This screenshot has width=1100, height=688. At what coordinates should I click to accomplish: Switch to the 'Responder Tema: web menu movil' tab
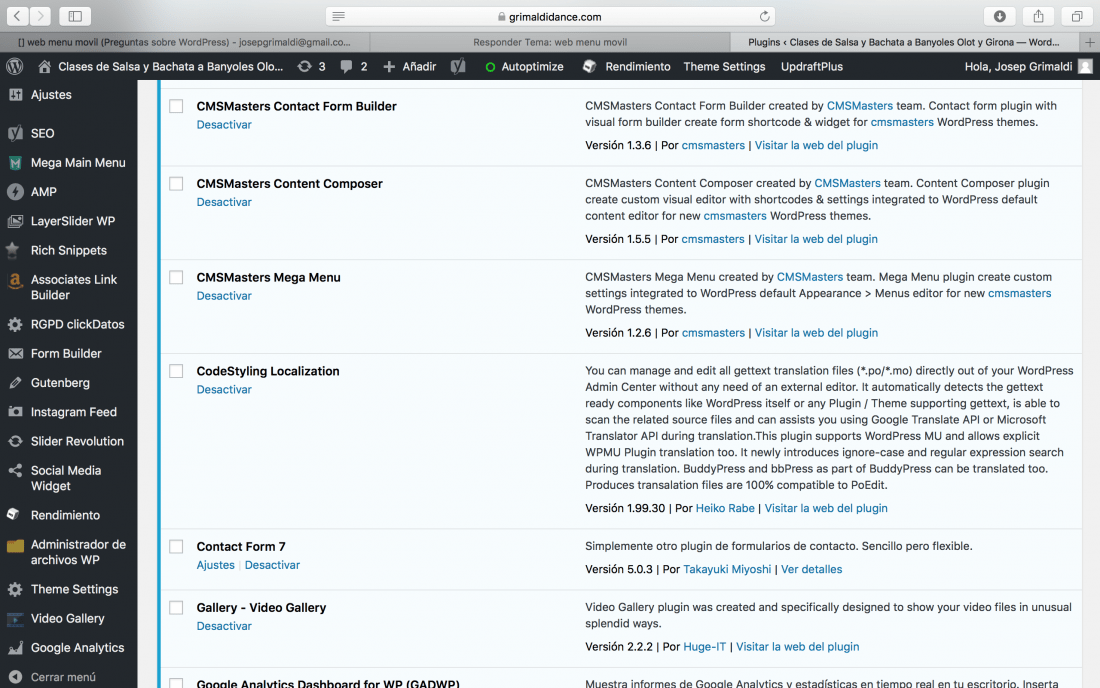(x=550, y=42)
